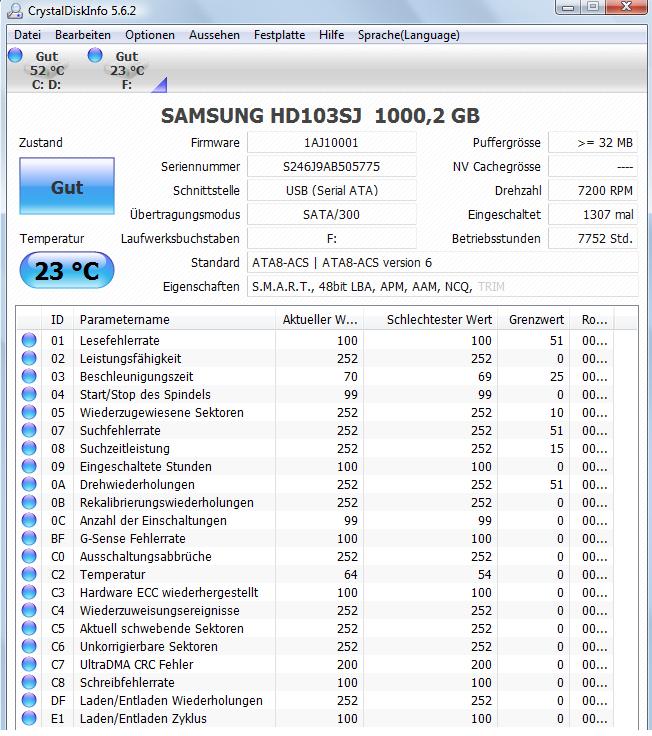Image resolution: width=652 pixels, height=736 pixels.
Task: Click the Schnittstelle field USB (Serial ATA)
Action: click(331, 191)
